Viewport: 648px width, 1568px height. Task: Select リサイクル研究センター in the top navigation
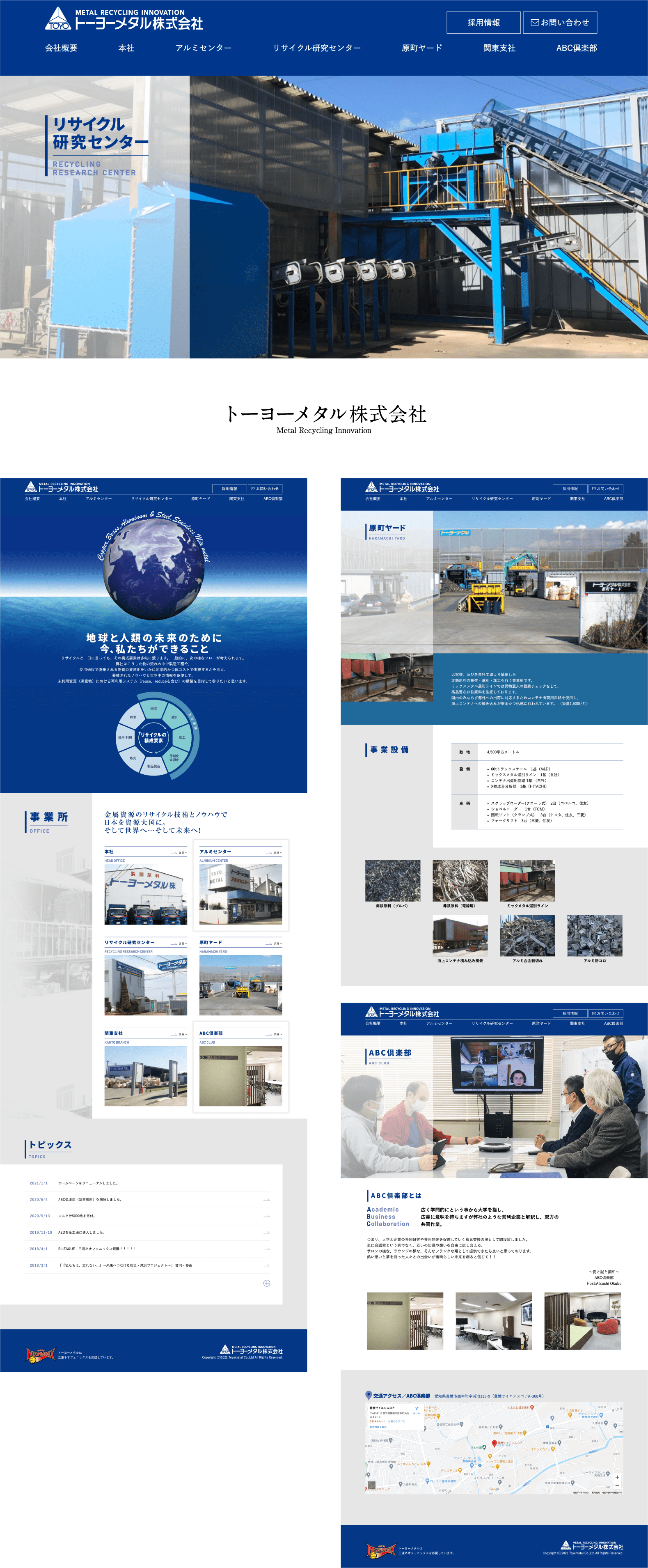point(316,48)
